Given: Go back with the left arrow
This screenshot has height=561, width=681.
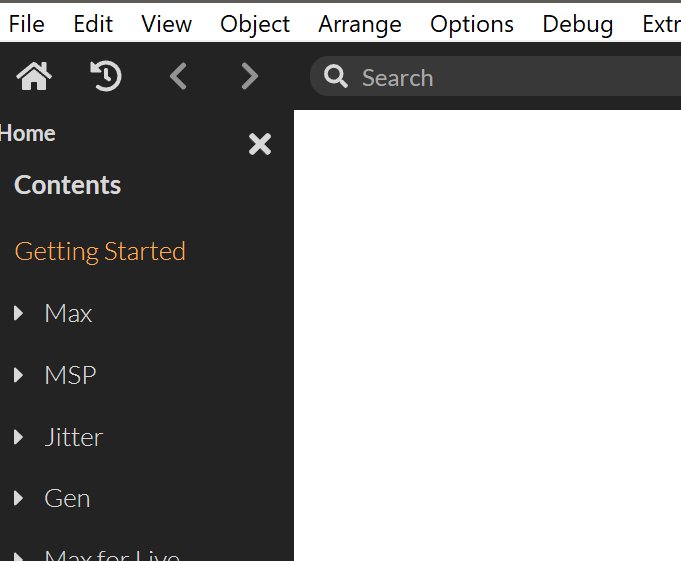Looking at the screenshot, I should point(178,76).
